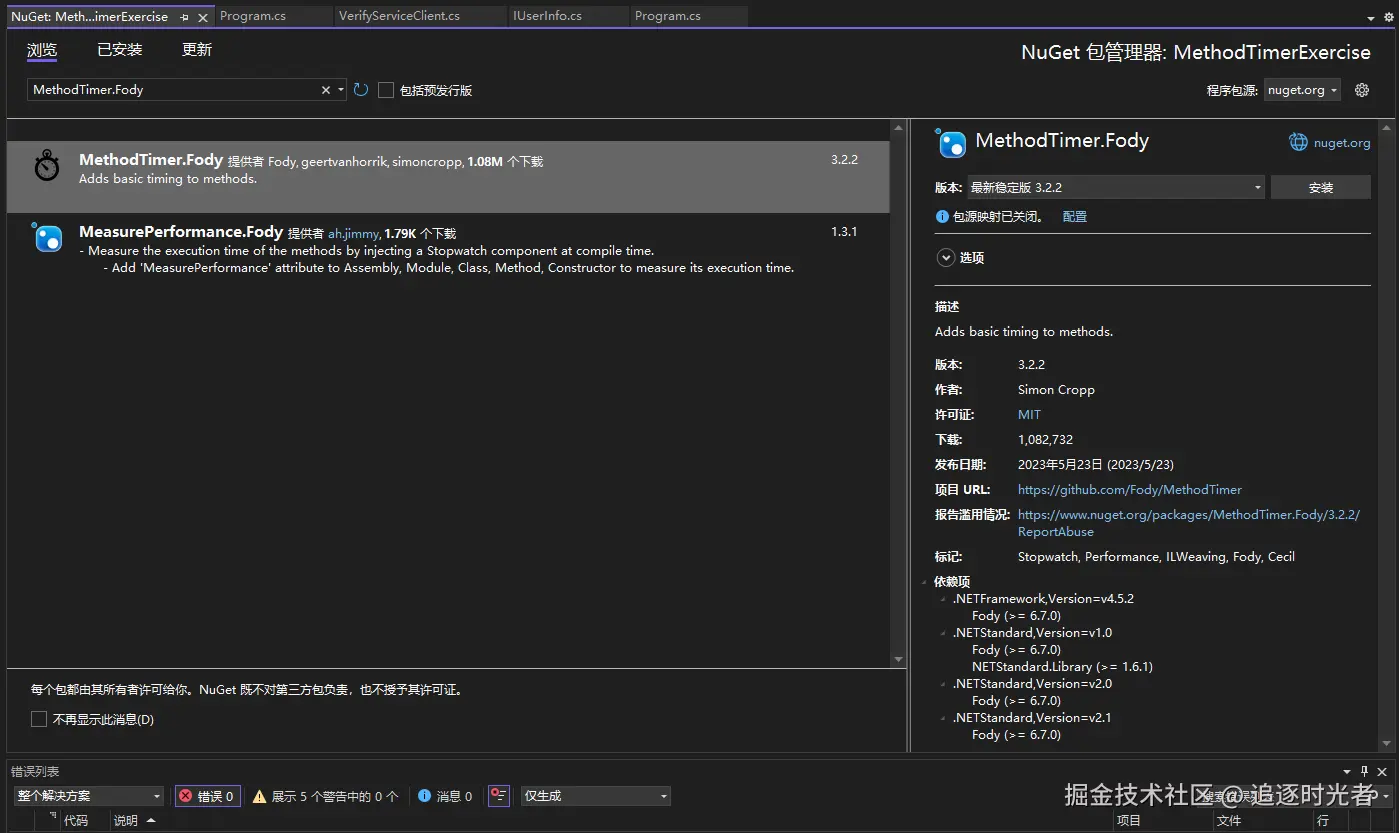Show the open document tabs list dropdown
The height and width of the screenshot is (833, 1399).
coord(1370,18)
